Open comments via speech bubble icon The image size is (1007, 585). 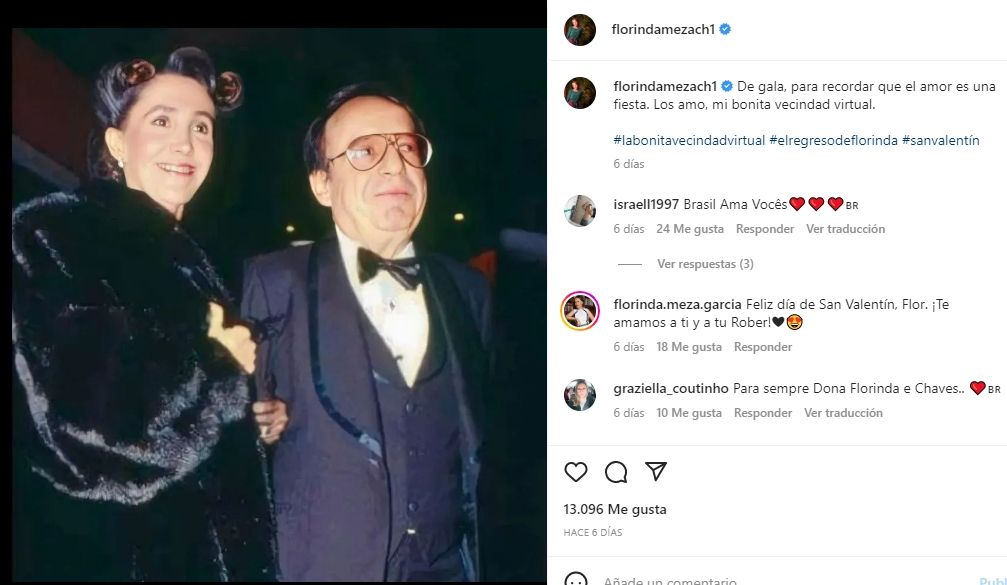point(616,471)
